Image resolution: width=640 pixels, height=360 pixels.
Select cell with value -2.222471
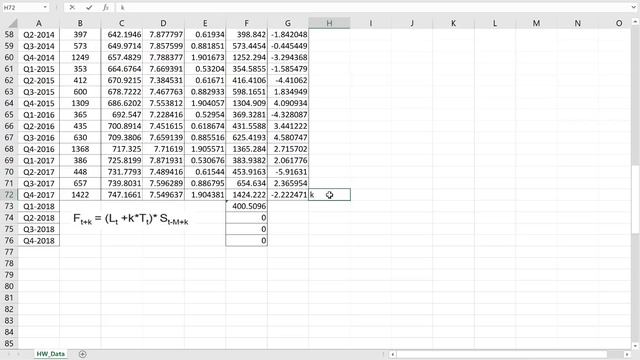(288, 195)
